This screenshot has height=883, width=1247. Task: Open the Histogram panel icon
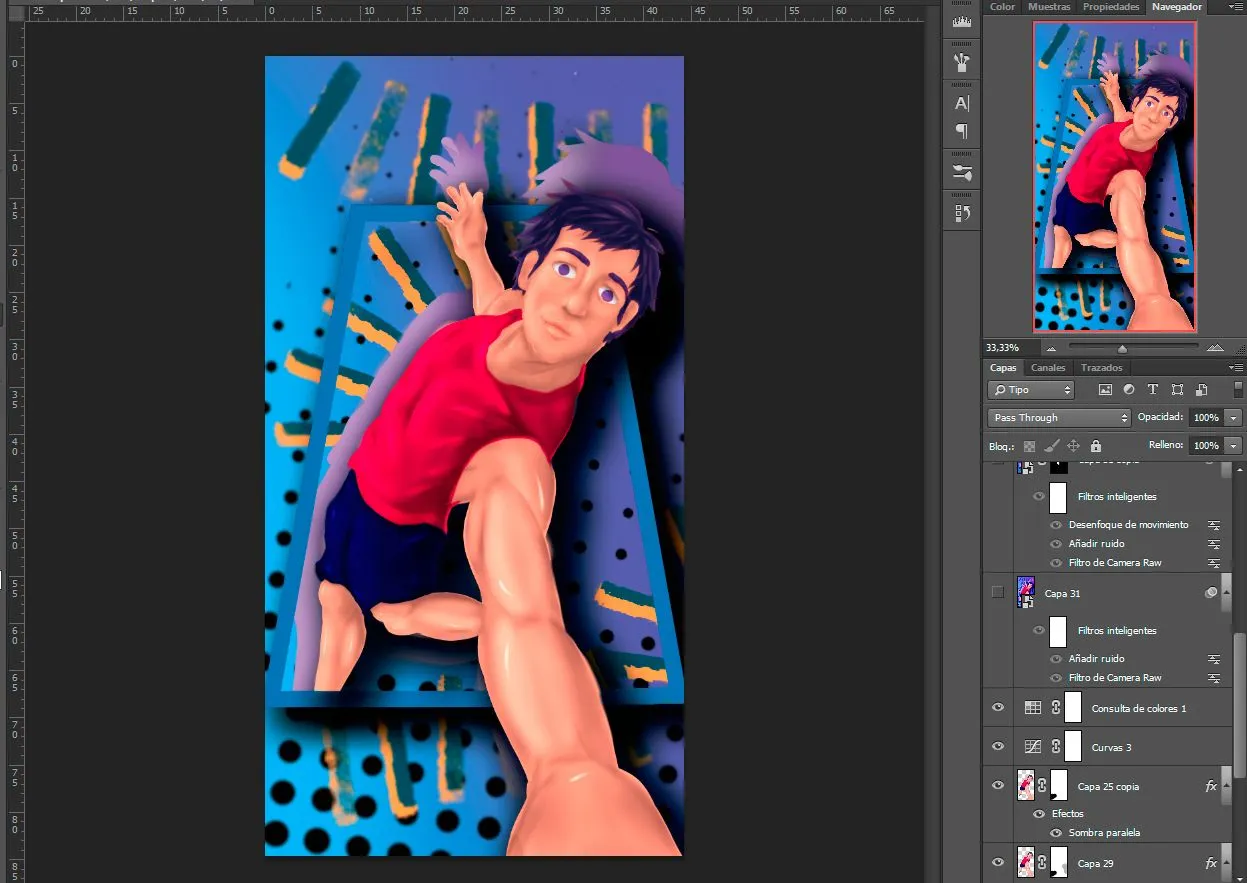tap(962, 22)
